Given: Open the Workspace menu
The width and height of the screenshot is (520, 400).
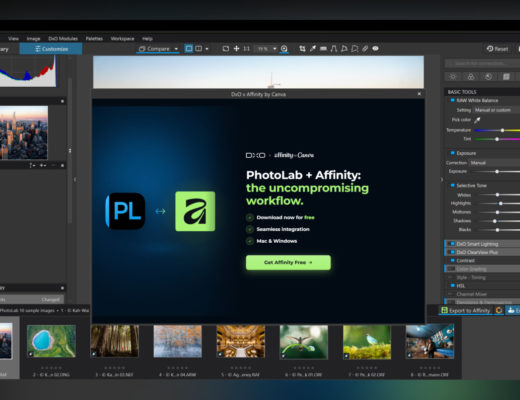Looking at the screenshot, I should coord(122,39).
